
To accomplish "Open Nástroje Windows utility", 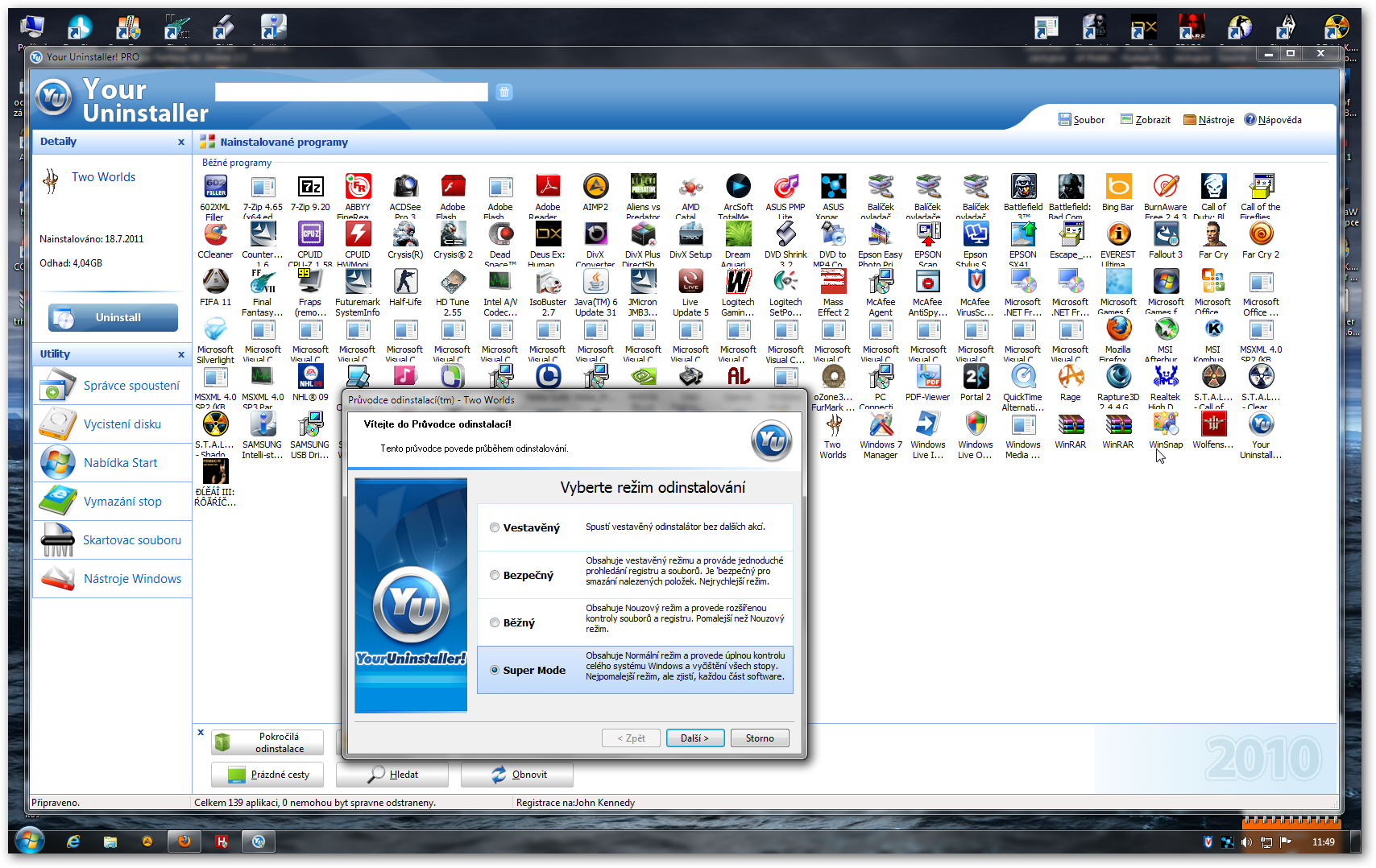I will 113,579.
